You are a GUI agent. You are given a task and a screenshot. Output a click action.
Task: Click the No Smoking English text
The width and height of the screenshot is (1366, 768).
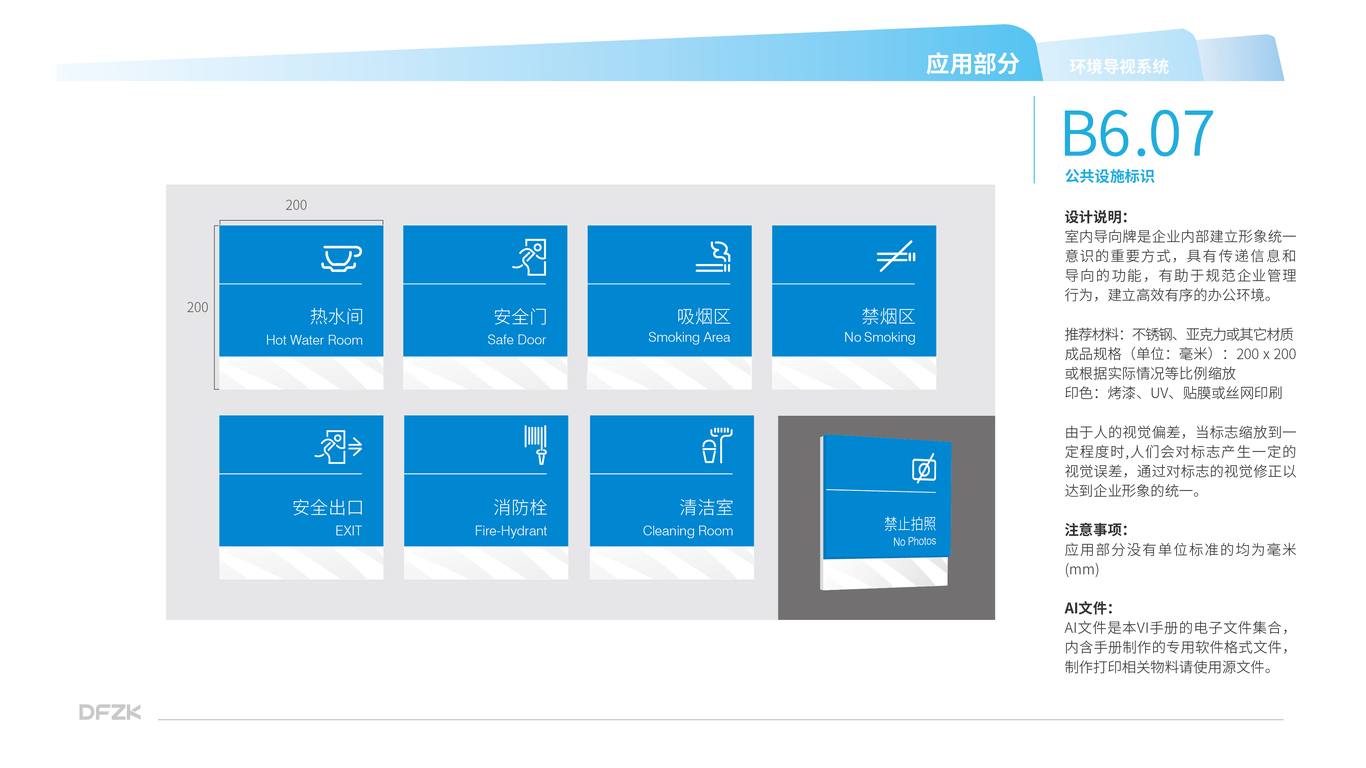point(879,338)
